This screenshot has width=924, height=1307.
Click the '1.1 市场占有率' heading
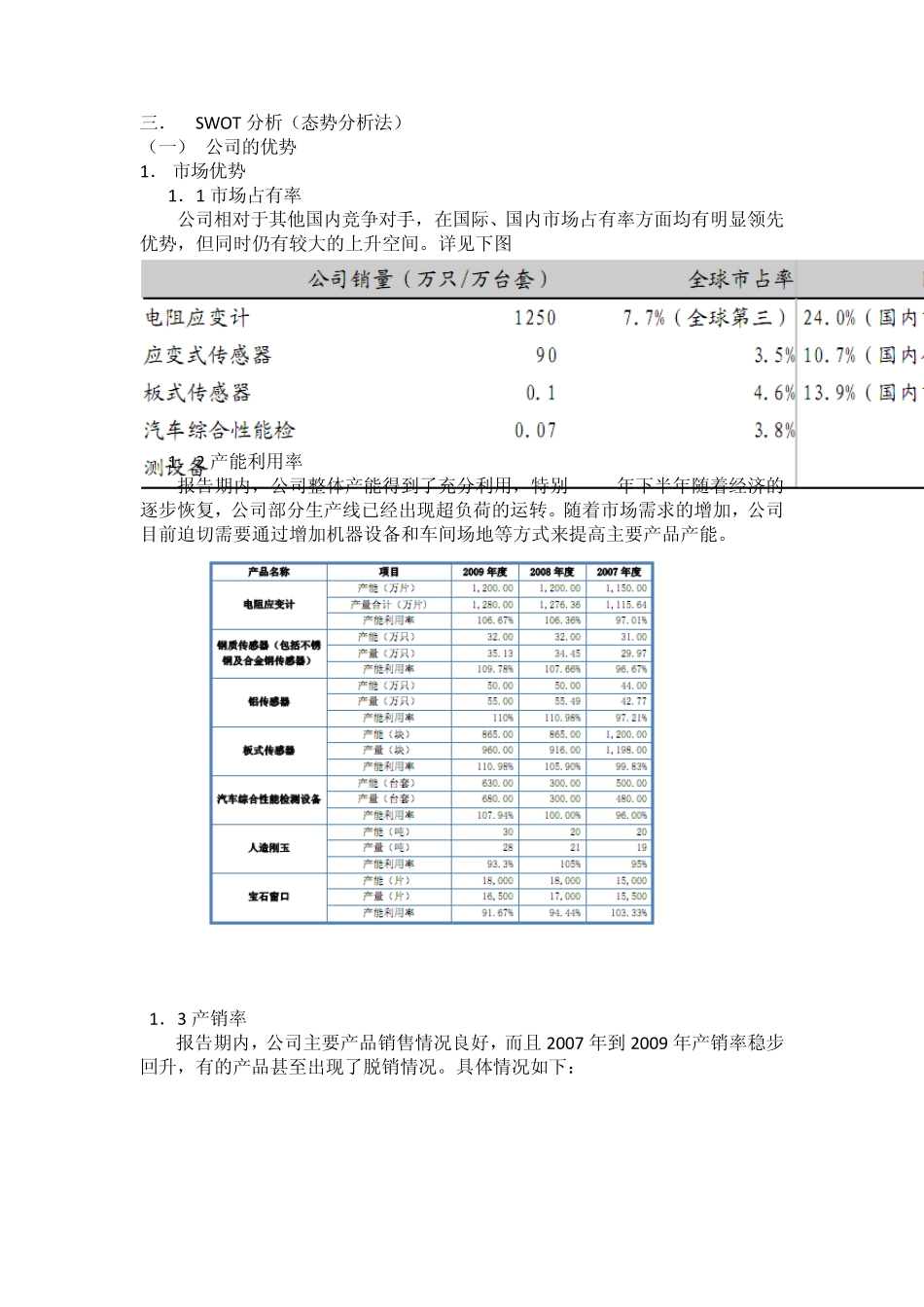234,195
